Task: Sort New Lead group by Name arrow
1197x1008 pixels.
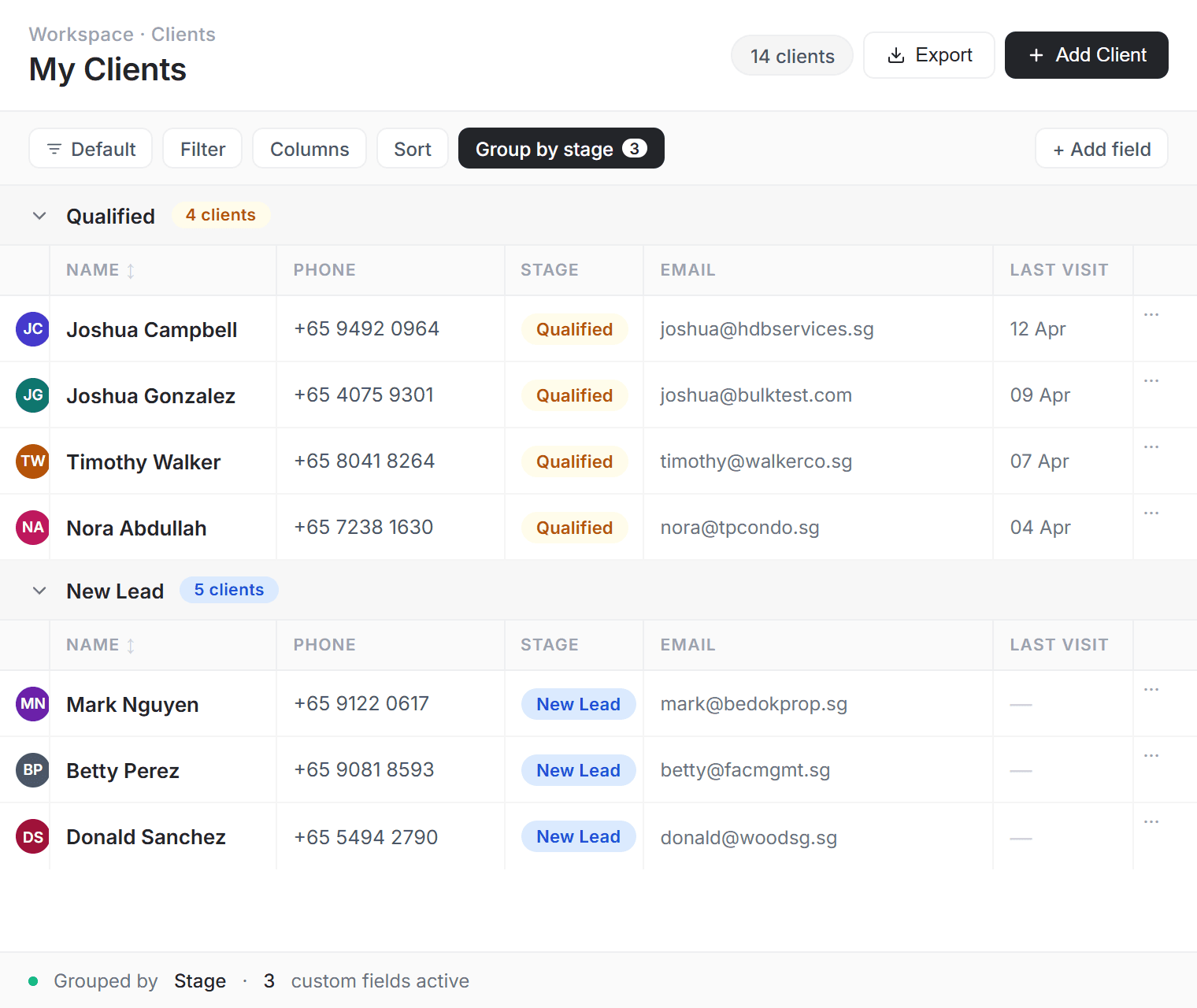Action: 131,646
